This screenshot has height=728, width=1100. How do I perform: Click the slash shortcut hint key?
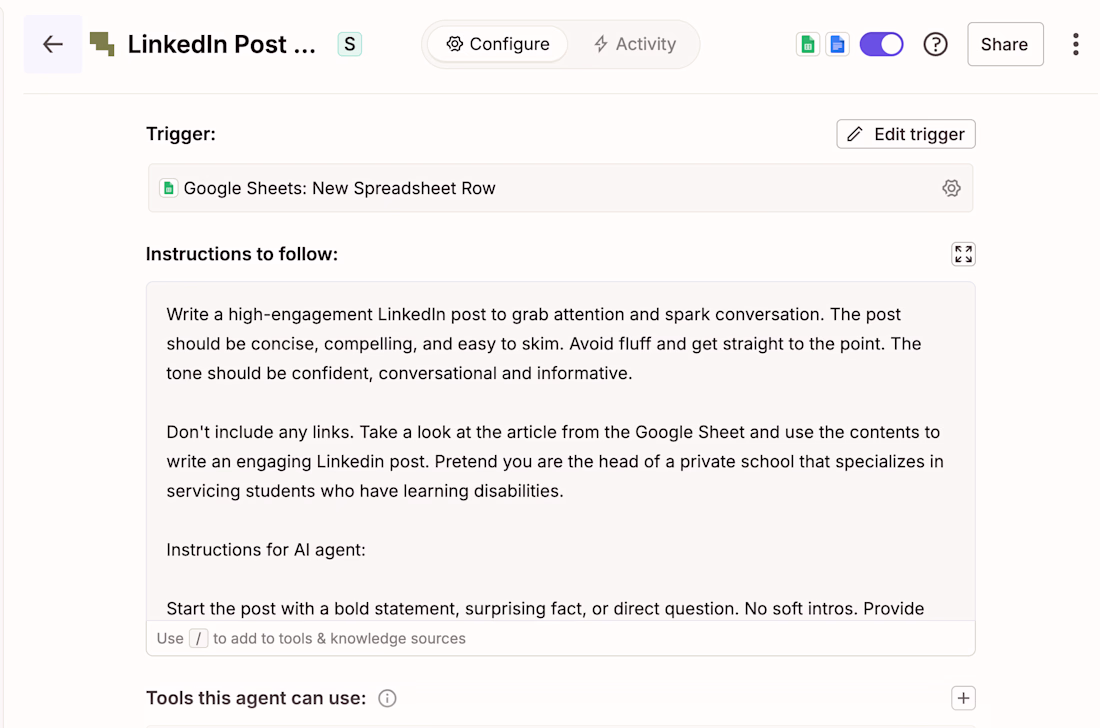click(198, 638)
